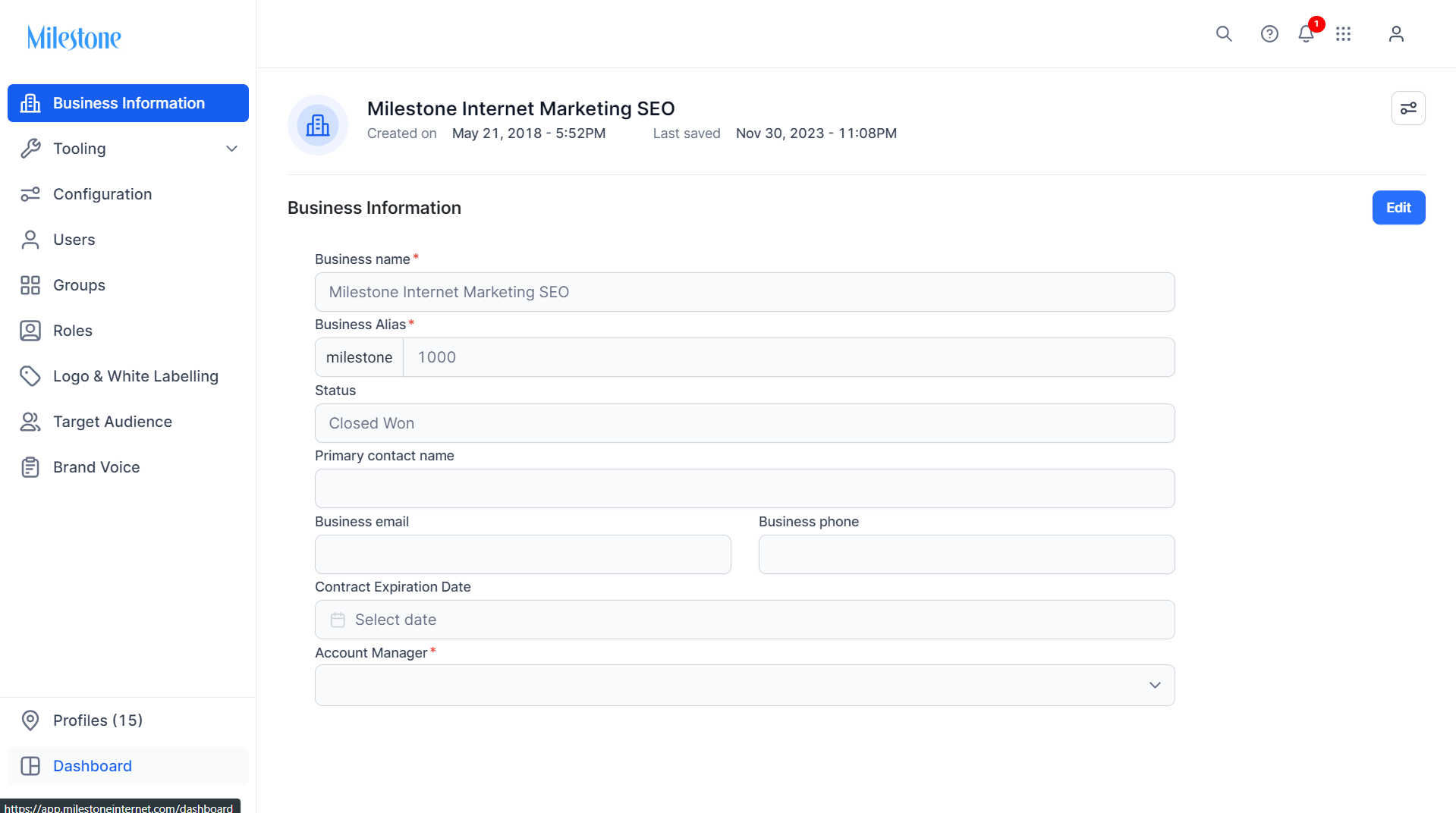This screenshot has height=813, width=1456.
Task: Navigate to Groups
Action: click(x=128, y=285)
